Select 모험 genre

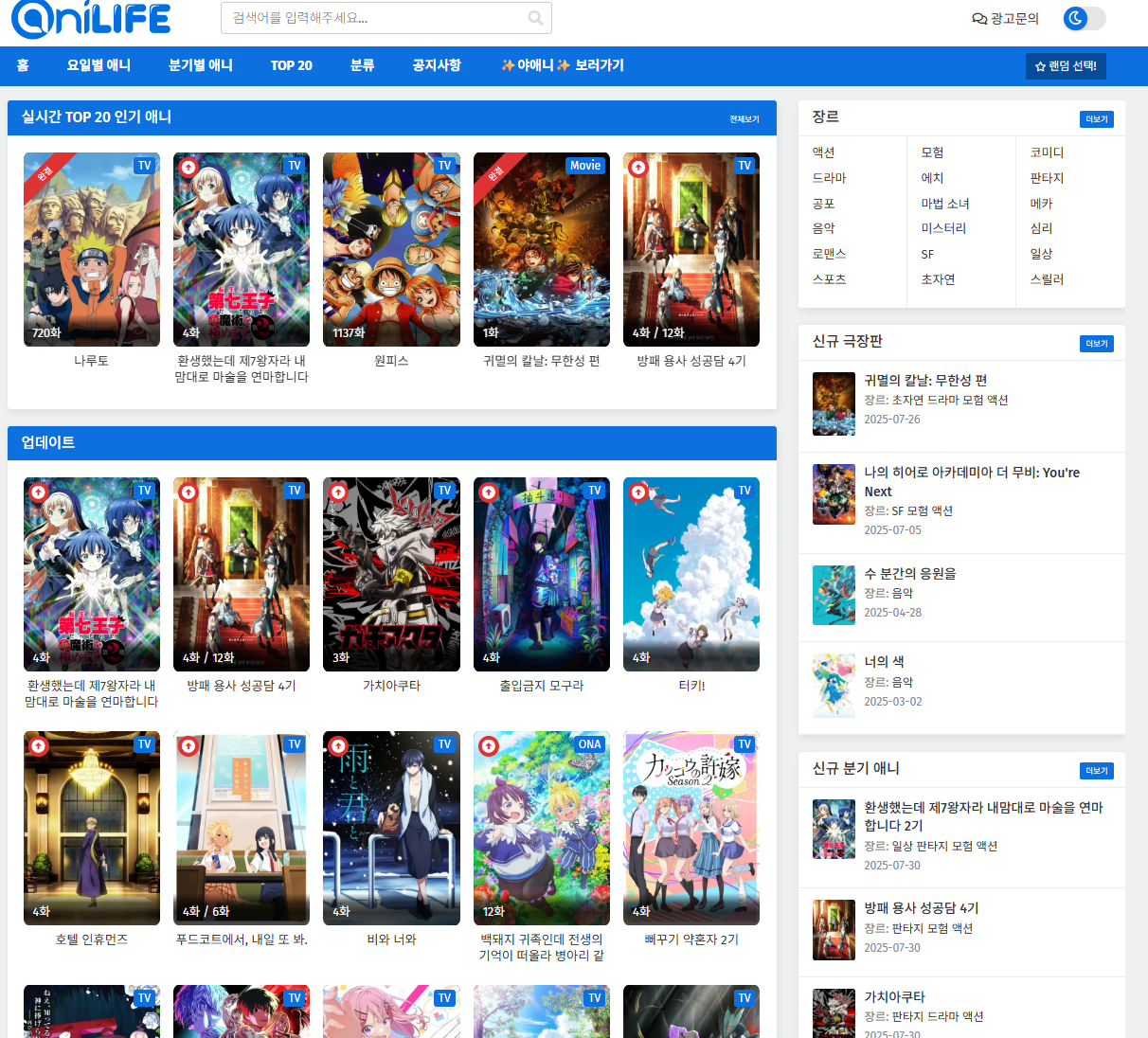[x=932, y=152]
